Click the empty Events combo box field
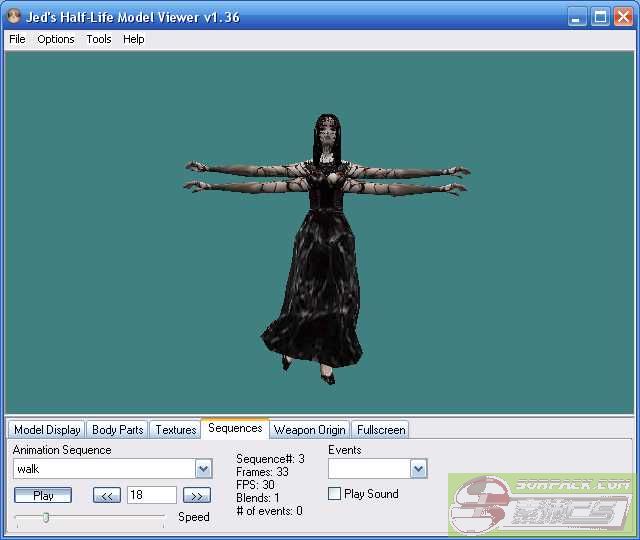 (x=369, y=469)
